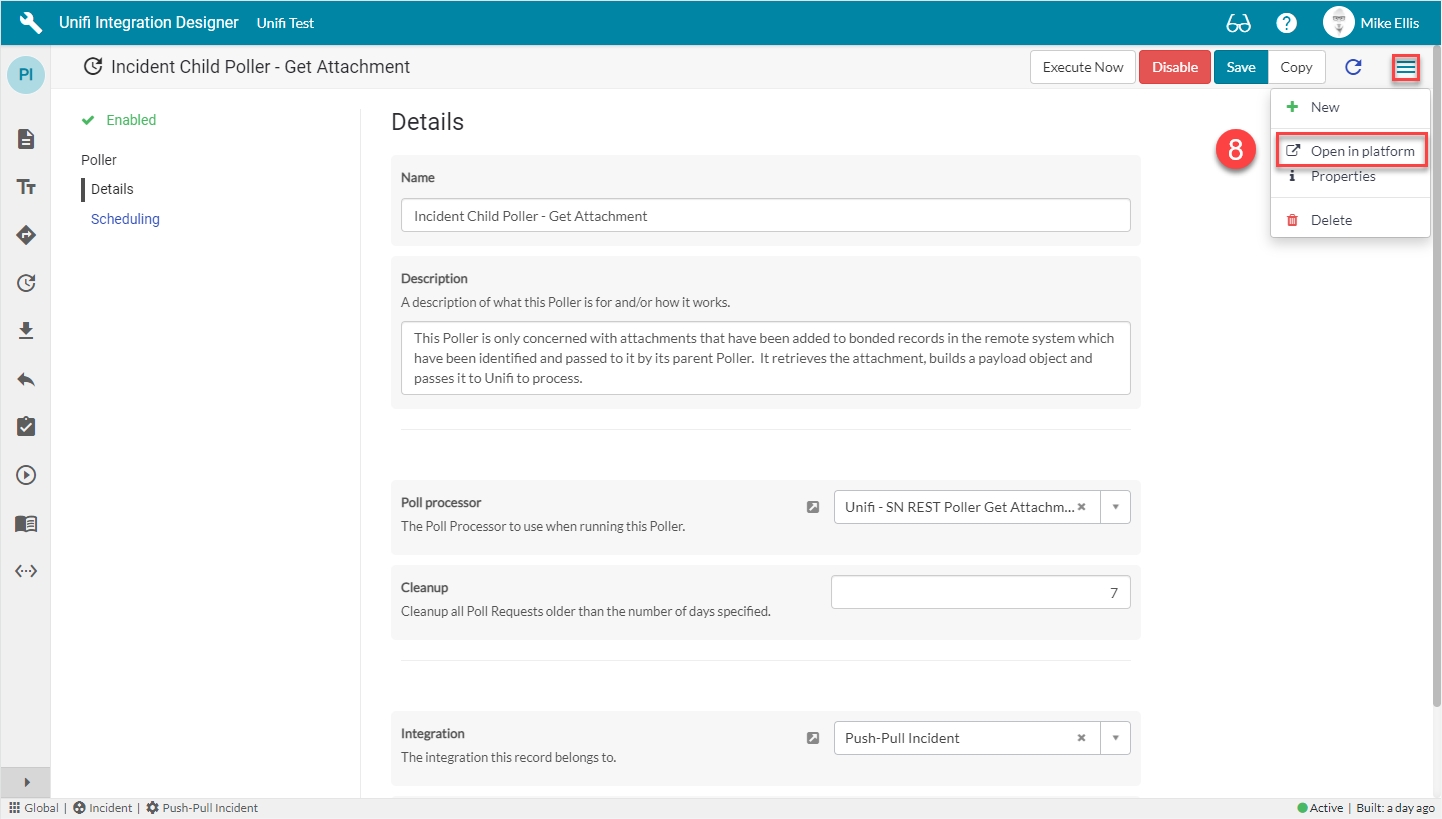
Task: Click the refresh icon beside Copy
Action: click(1353, 67)
